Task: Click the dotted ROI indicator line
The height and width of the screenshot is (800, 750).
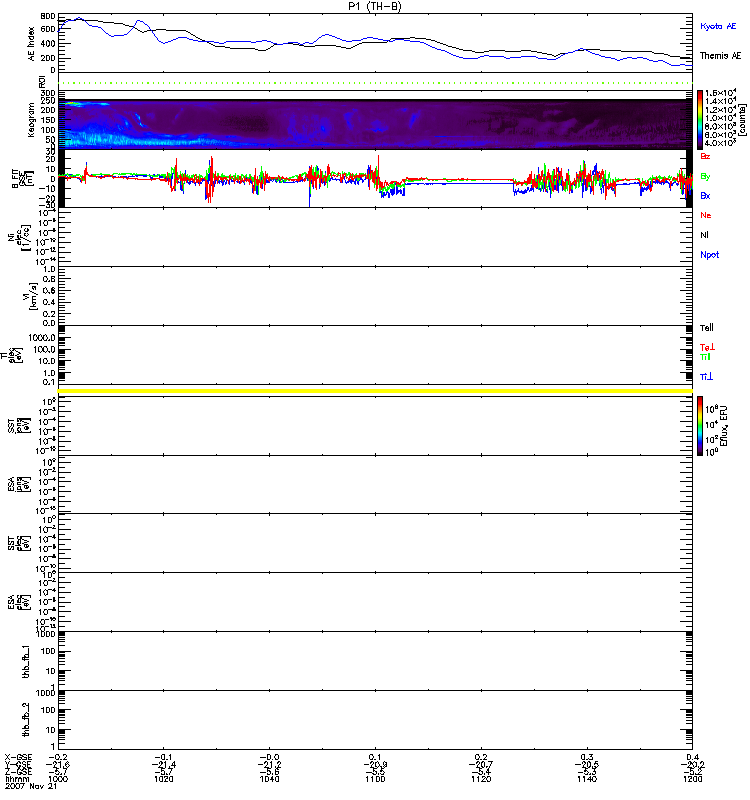Action: coord(375,83)
